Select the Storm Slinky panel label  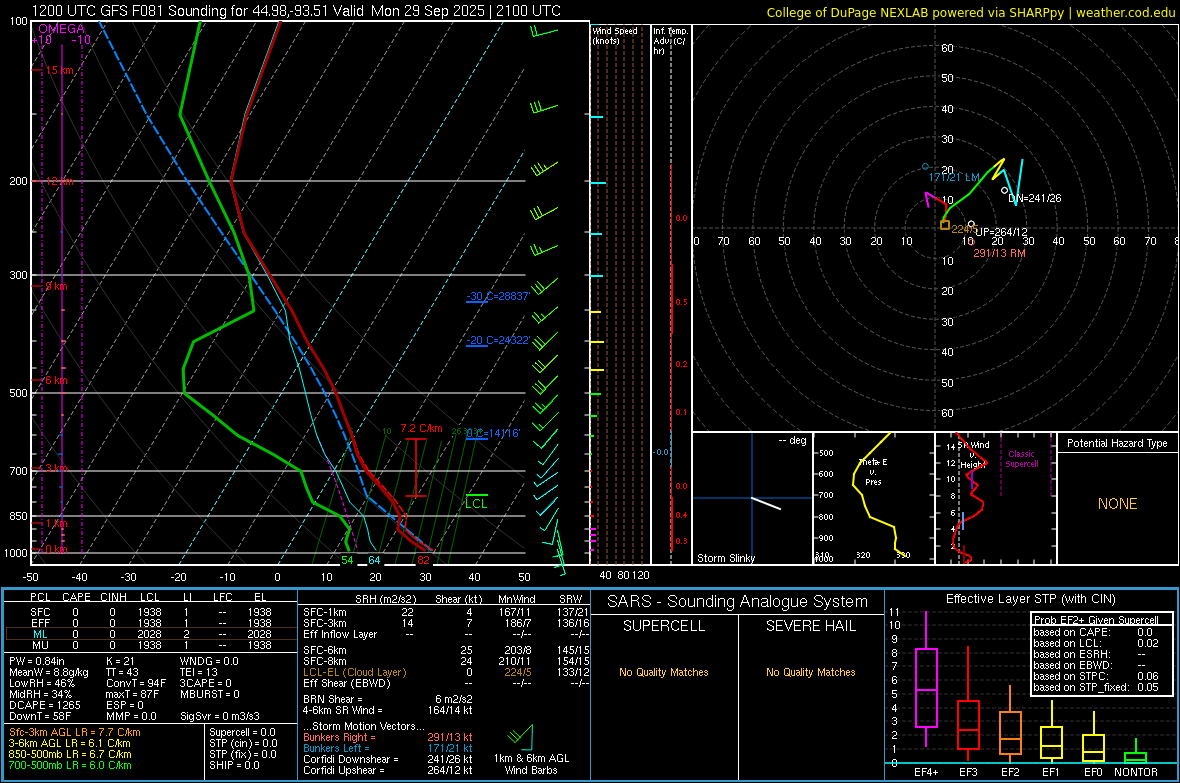coord(725,558)
